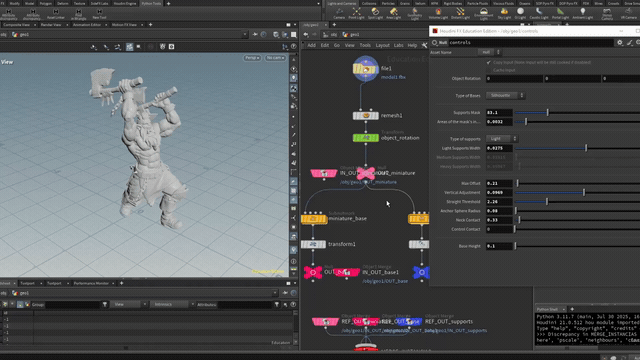Click the model1.fbx file link
Viewport: 640px width, 360px height.
pyautogui.click(x=393, y=77)
